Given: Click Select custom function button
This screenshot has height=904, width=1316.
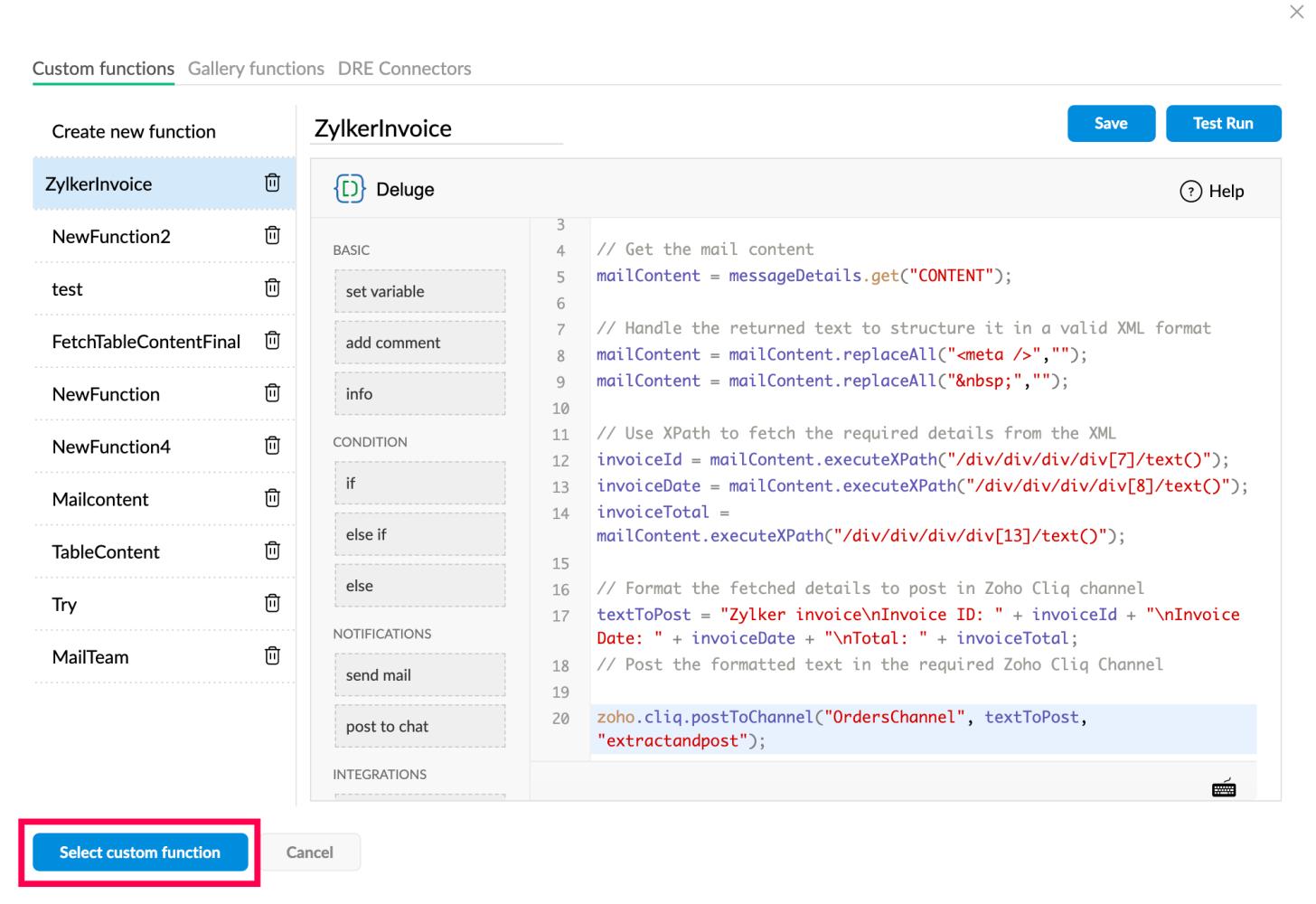Looking at the screenshot, I should [140, 852].
